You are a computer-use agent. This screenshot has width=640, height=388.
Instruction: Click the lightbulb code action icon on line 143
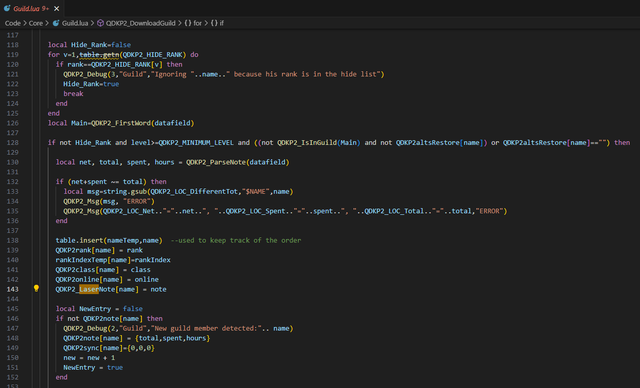(x=36, y=288)
